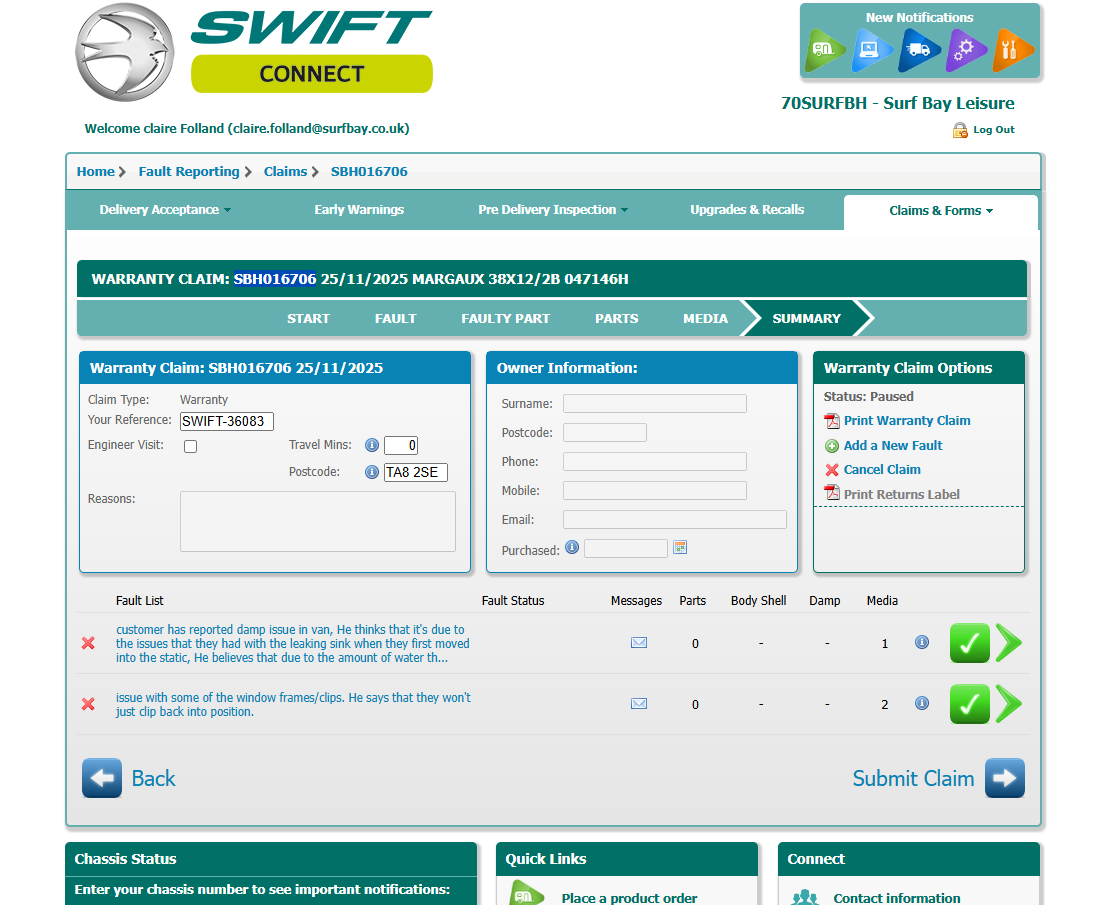The image size is (1108, 905).
Task: Click the owner Email input field
Action: (x=675, y=519)
